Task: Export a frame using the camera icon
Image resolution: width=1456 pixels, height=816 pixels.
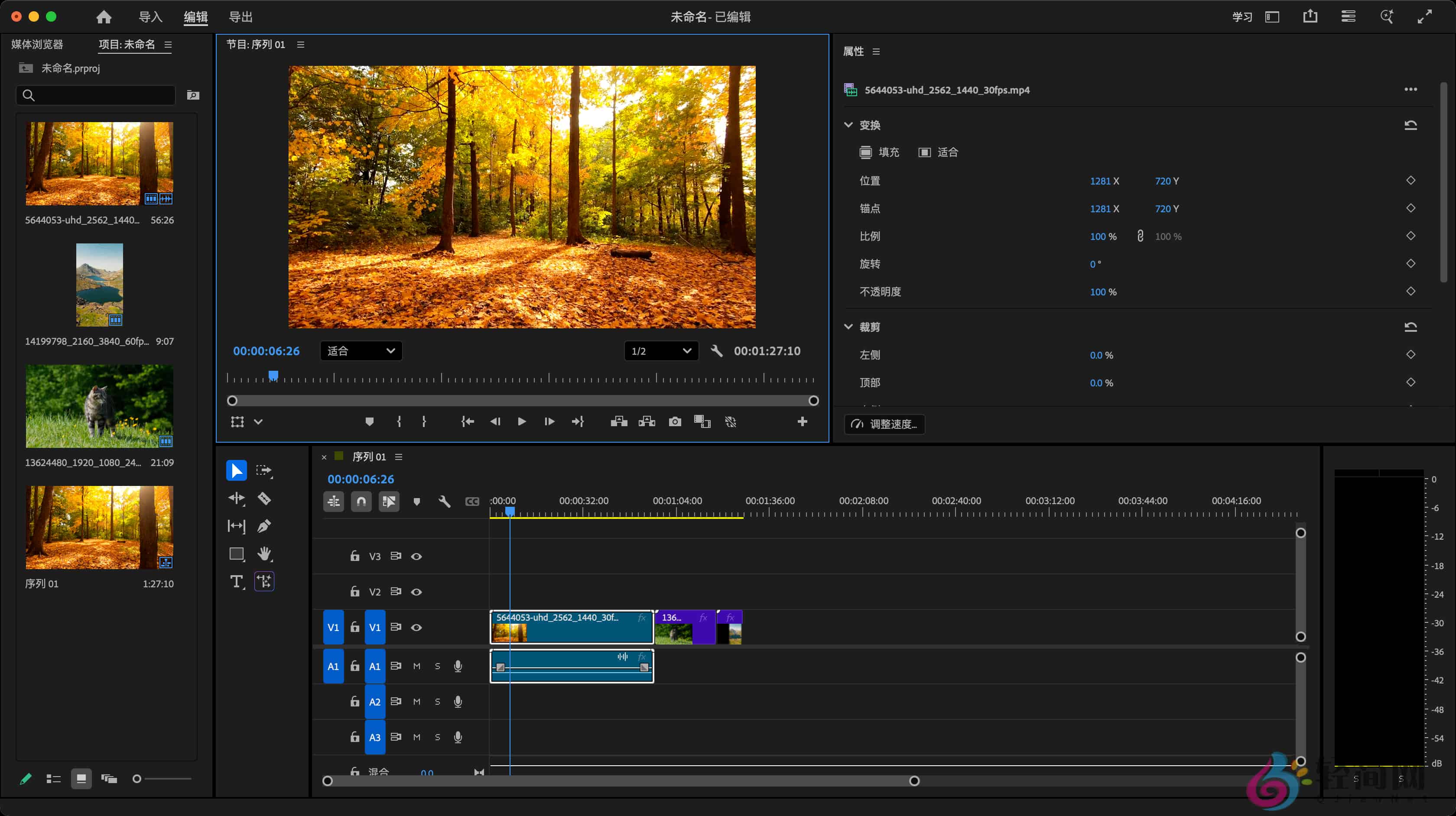Action: click(674, 421)
